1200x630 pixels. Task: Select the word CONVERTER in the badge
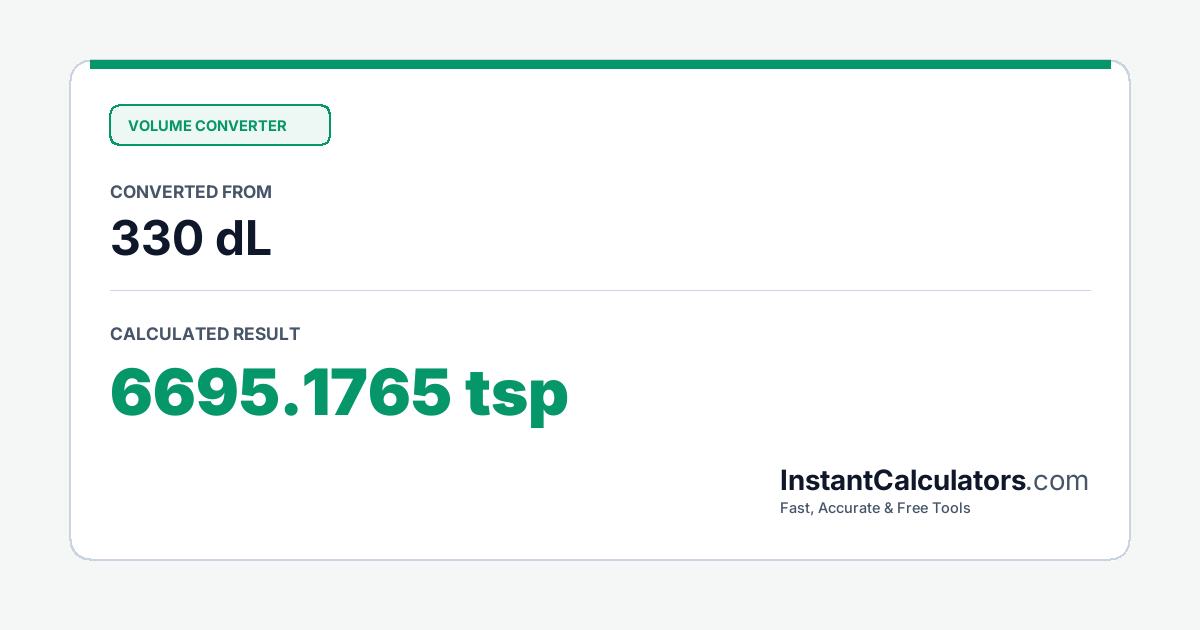(x=241, y=126)
